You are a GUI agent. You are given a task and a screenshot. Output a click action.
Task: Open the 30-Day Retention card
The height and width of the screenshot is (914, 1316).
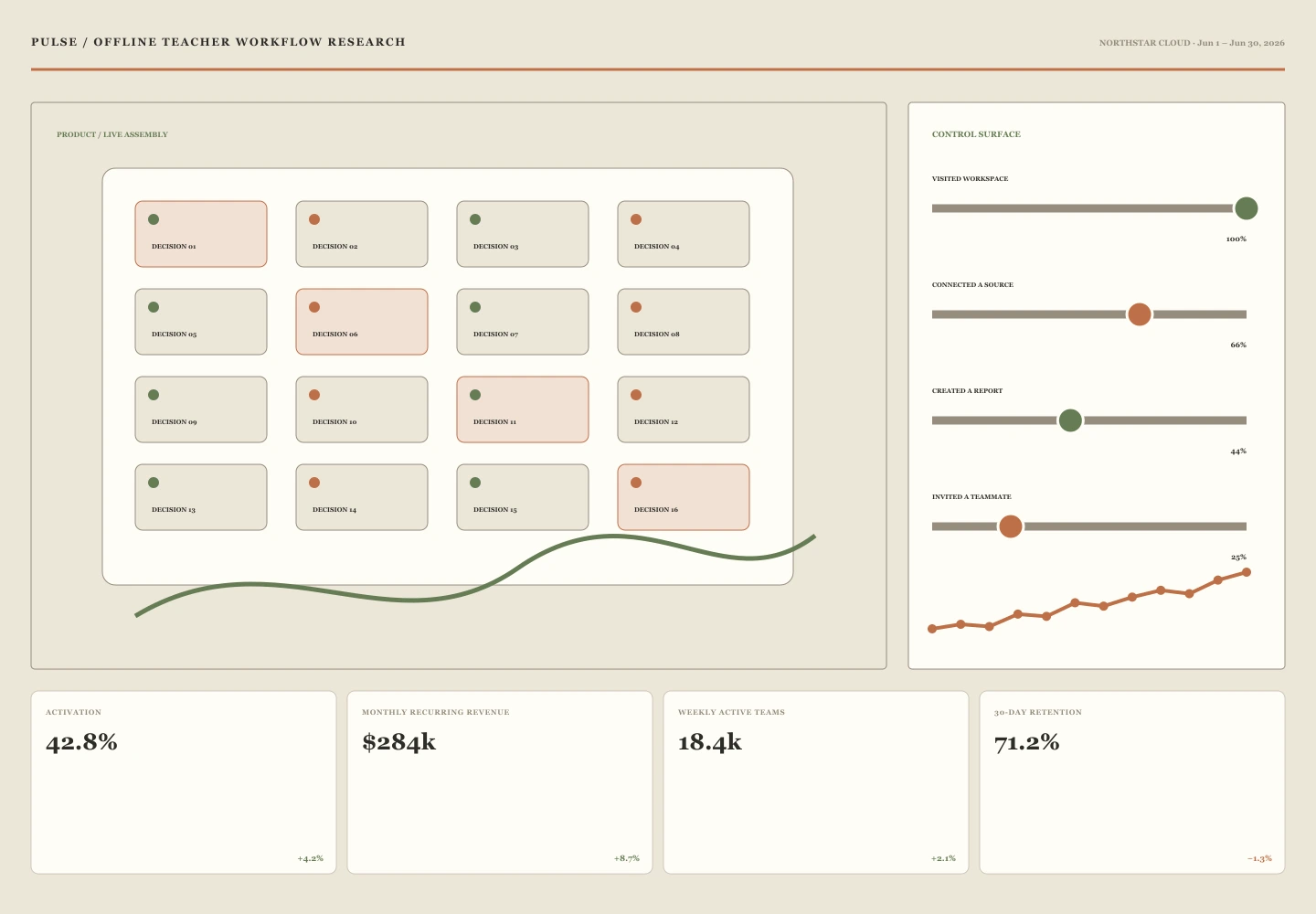tap(1132, 782)
